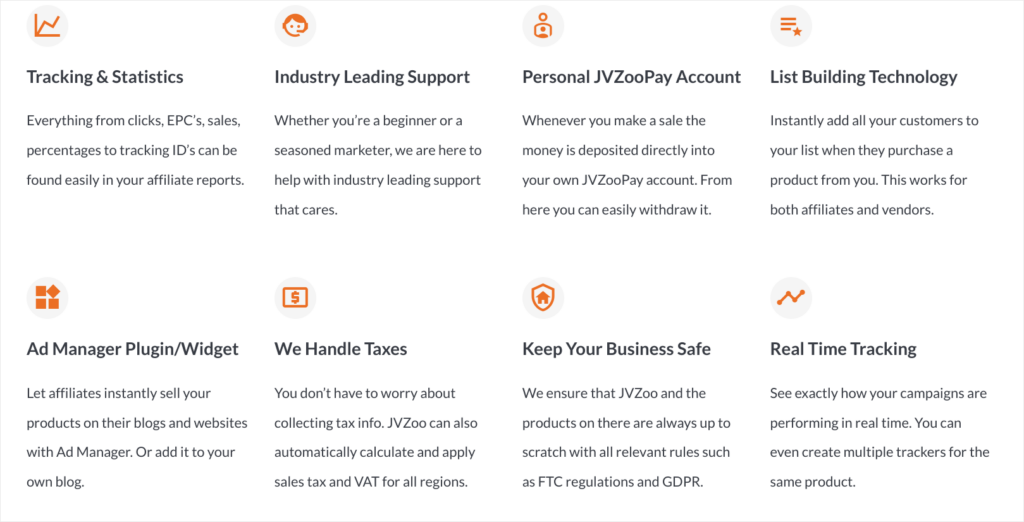1024x522 pixels.
Task: Select the Tracking & Statistics heading
Action: (105, 77)
